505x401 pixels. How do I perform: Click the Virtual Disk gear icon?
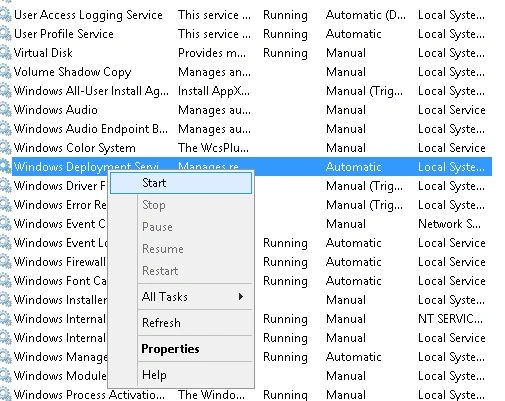5,53
